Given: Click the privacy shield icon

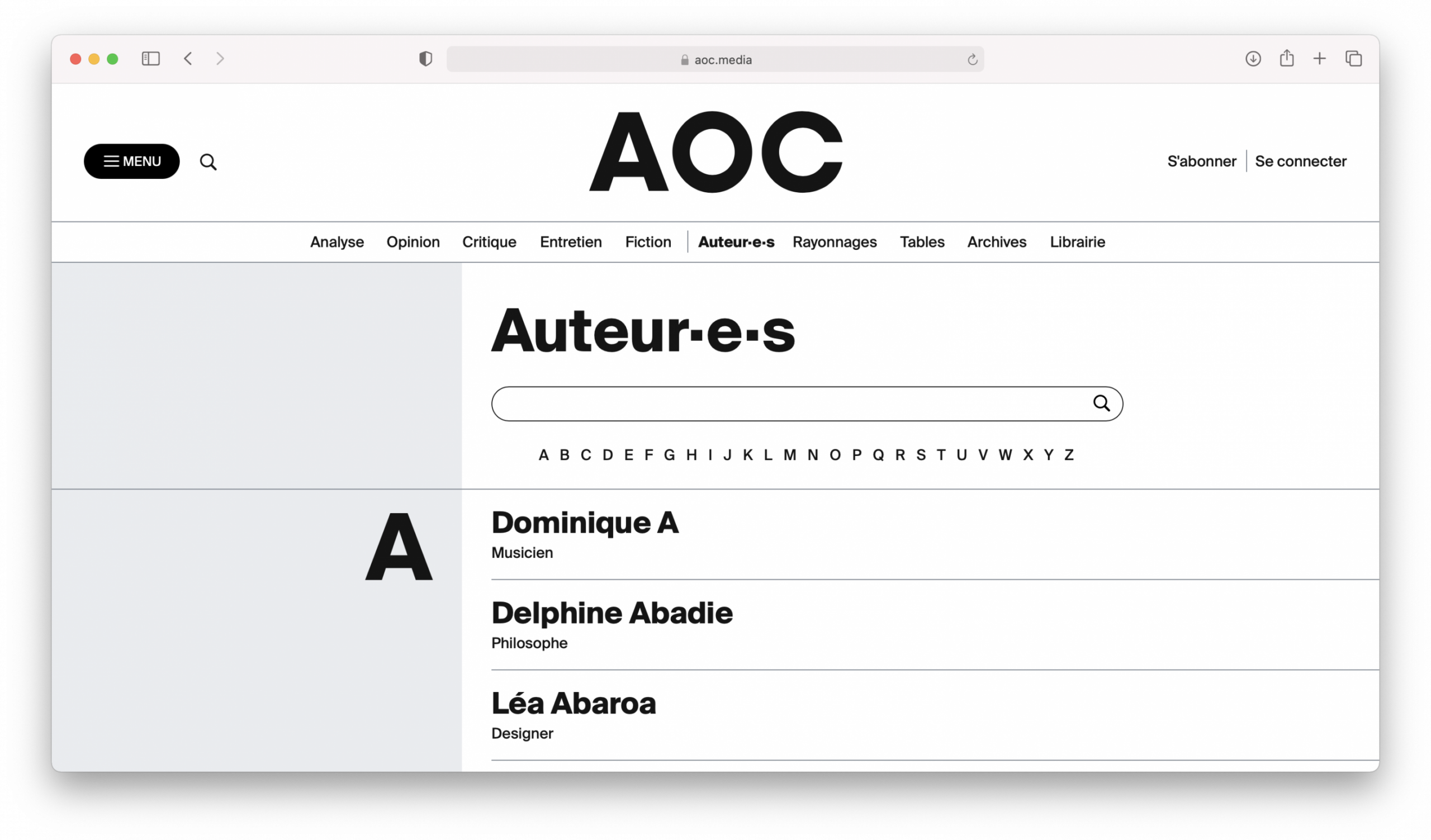Looking at the screenshot, I should [x=425, y=59].
